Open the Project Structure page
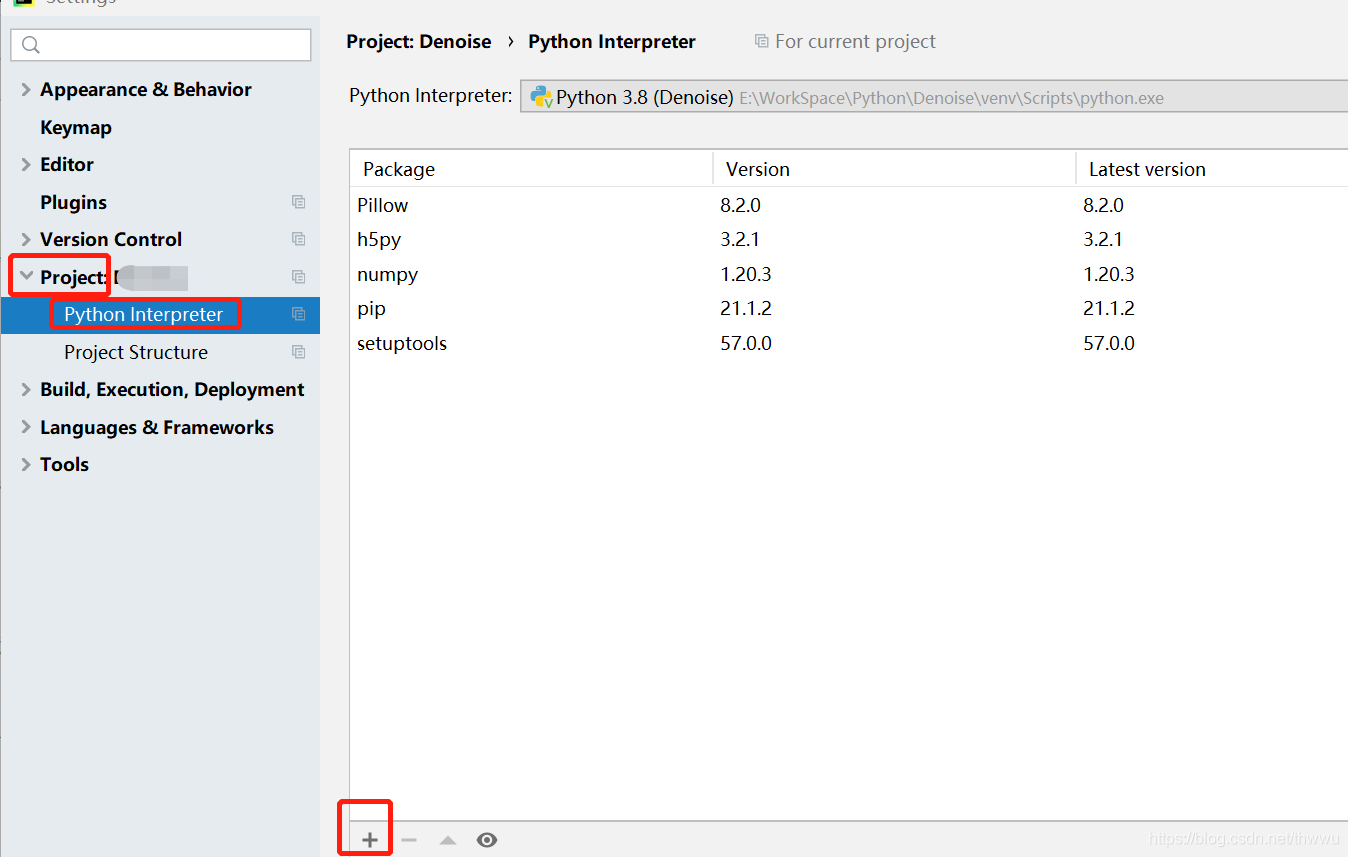The image size is (1348, 857). click(x=136, y=352)
